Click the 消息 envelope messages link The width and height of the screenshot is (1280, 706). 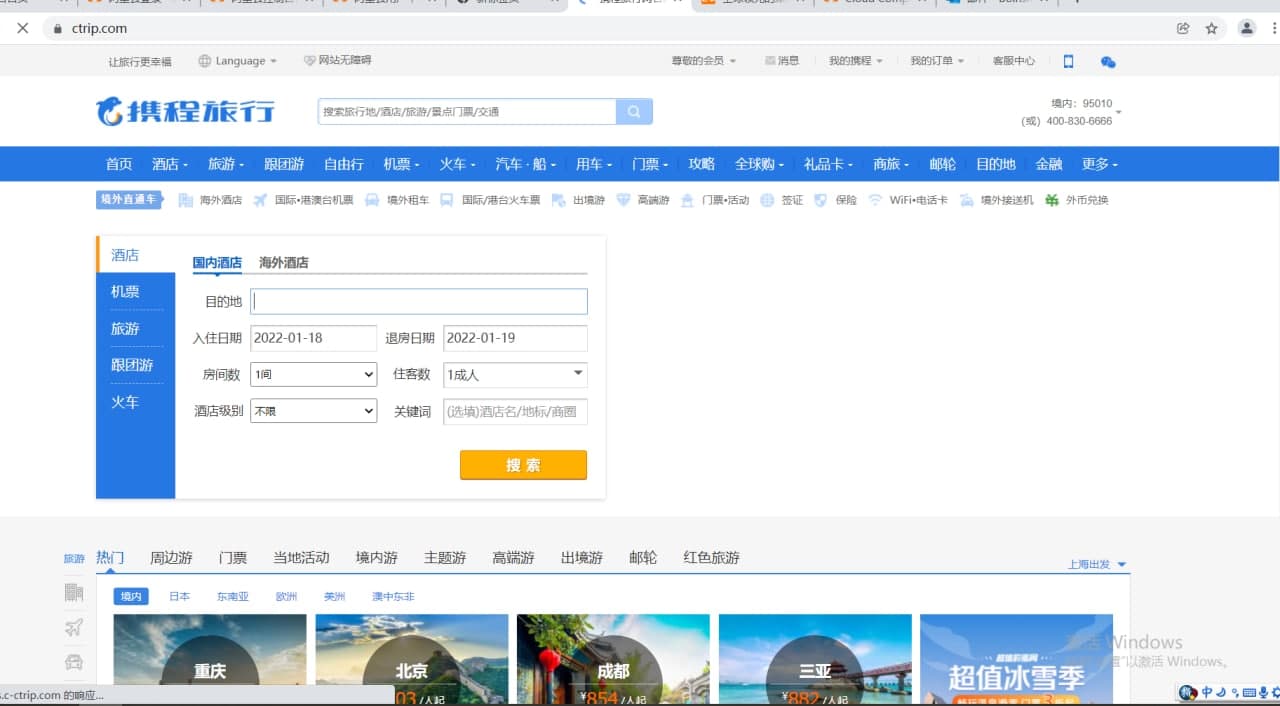click(x=782, y=61)
